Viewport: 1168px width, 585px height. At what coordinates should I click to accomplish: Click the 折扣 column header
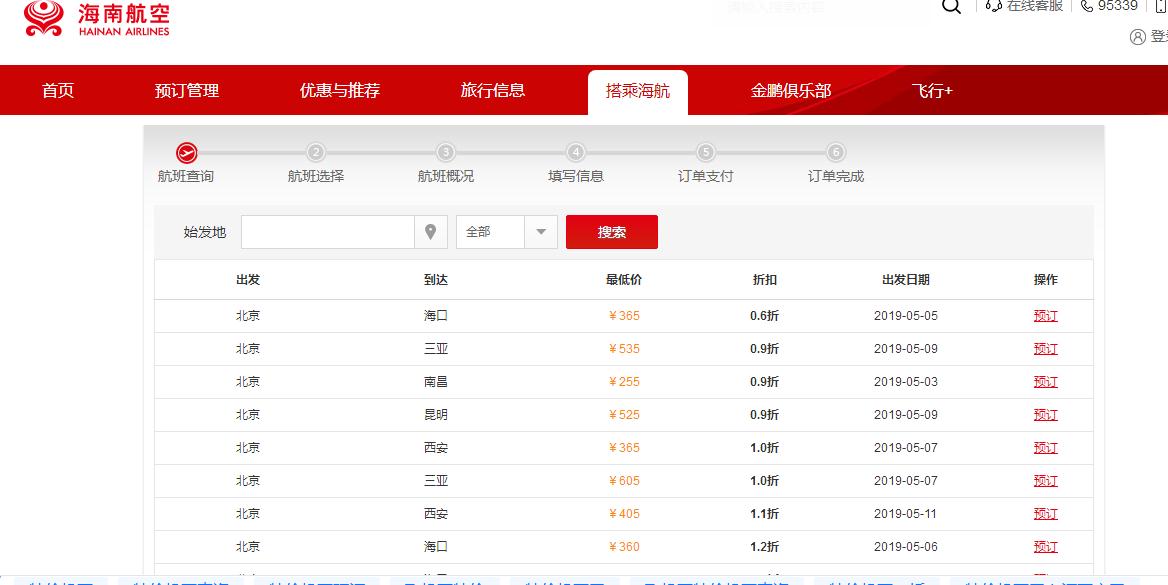764,280
